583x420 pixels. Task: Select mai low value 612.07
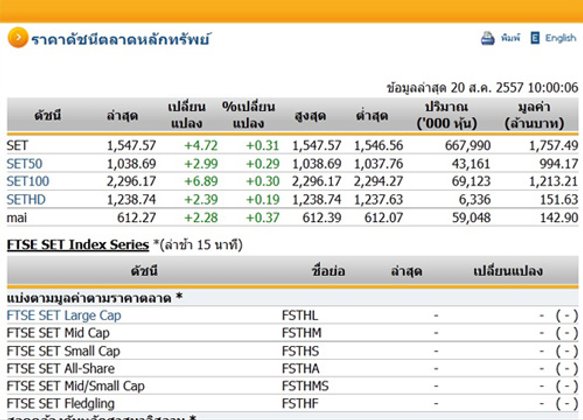point(384,218)
